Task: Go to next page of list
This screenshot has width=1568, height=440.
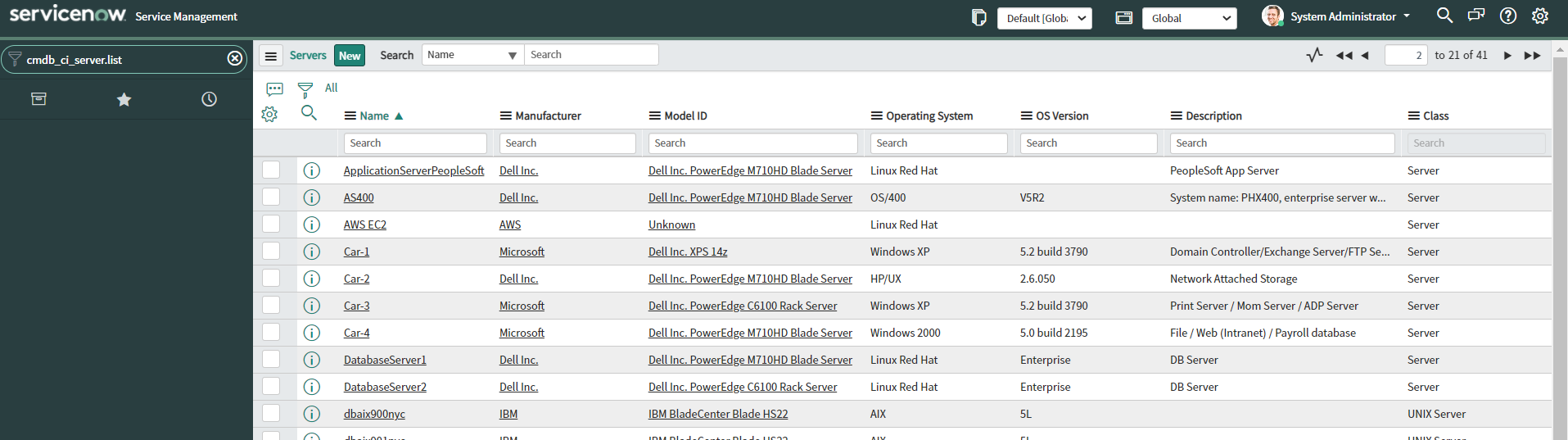Action: pos(1507,56)
